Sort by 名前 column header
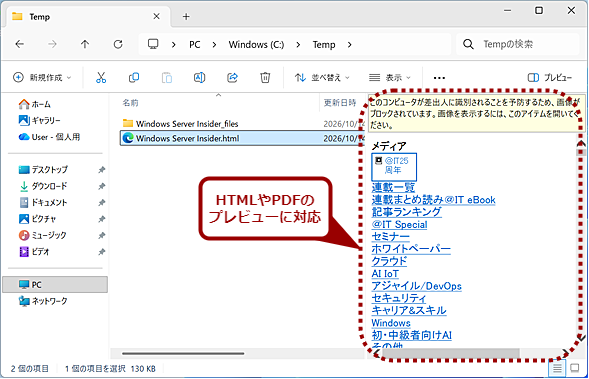 131,103
